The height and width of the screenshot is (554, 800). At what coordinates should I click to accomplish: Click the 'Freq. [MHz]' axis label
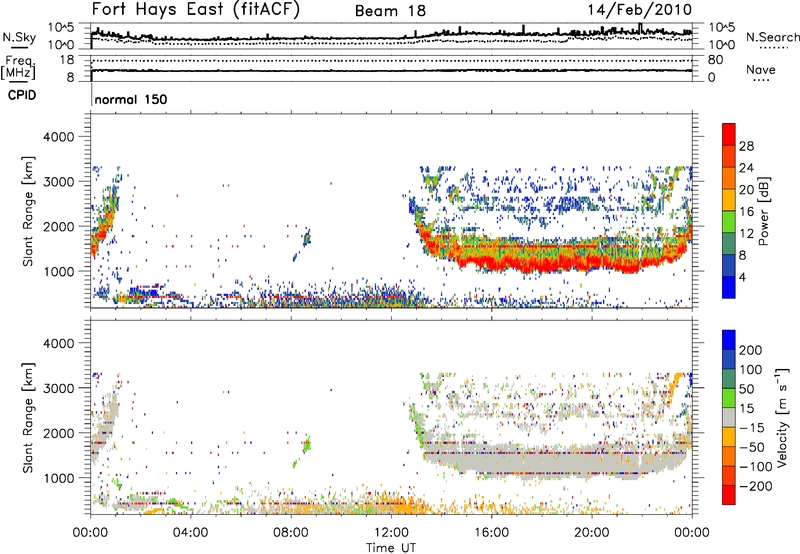click(18, 67)
